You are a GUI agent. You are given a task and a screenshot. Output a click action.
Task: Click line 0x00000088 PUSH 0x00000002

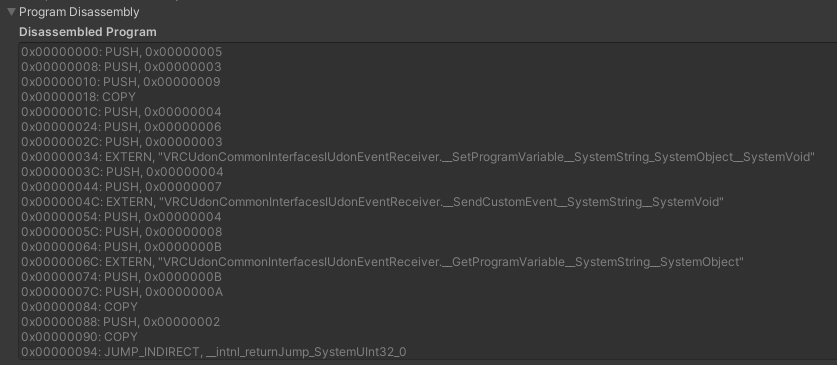click(121, 322)
